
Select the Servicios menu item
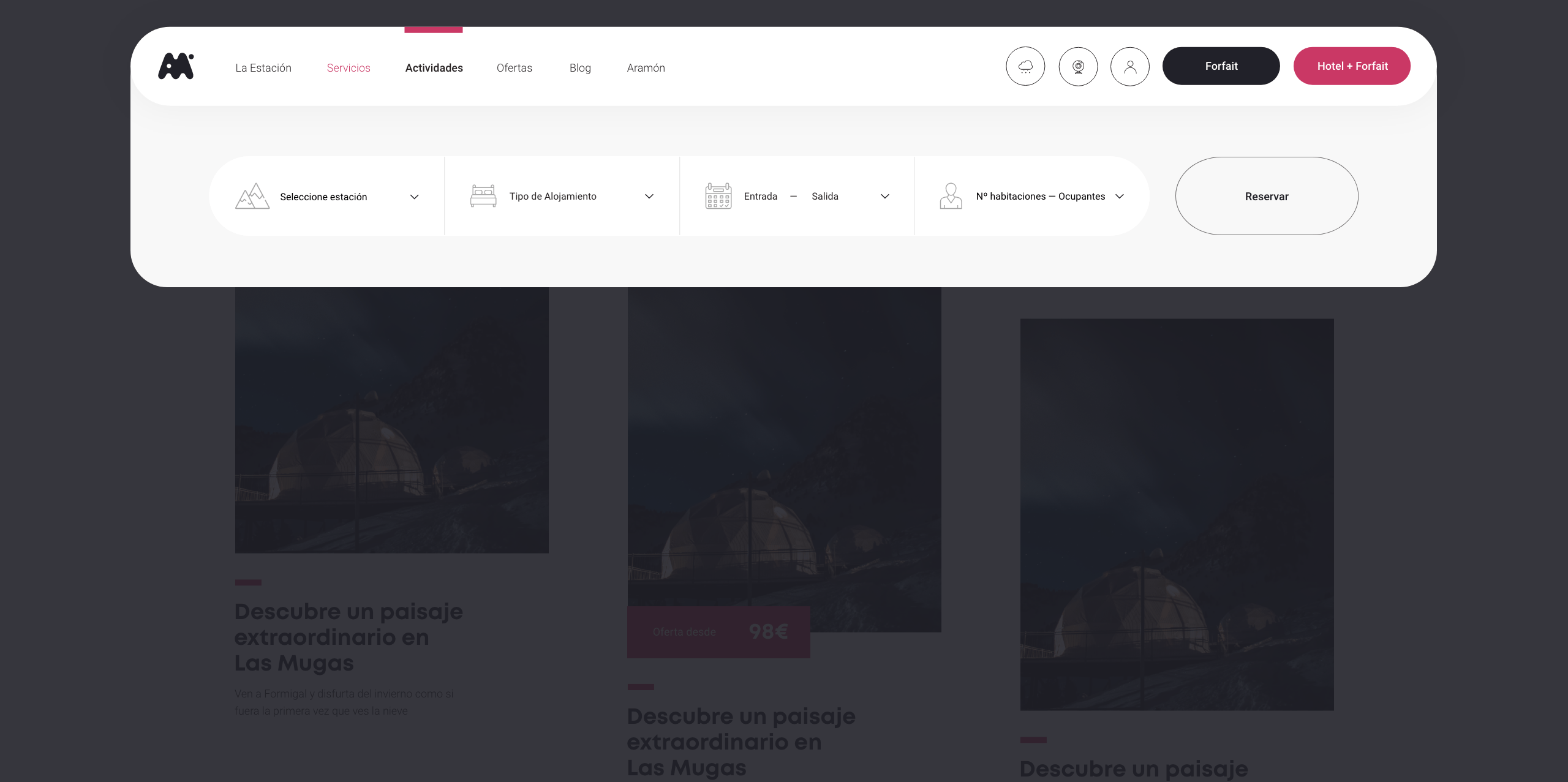349,68
